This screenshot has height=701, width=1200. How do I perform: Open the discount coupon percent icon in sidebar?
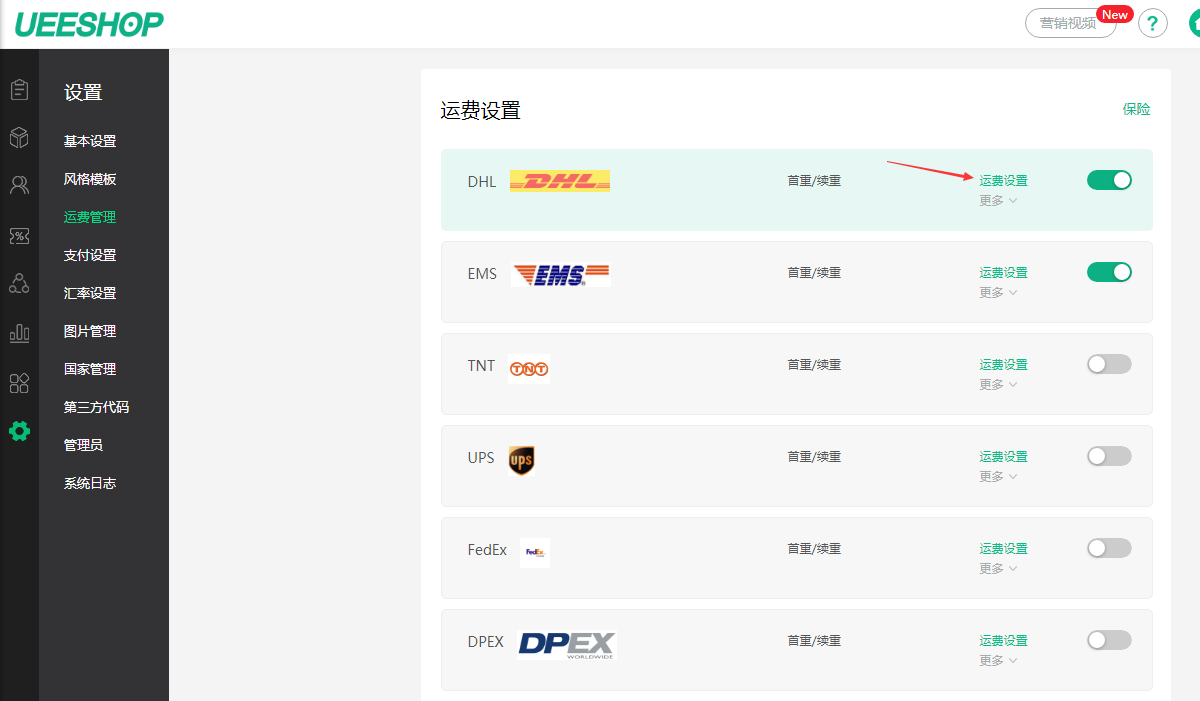click(x=19, y=236)
